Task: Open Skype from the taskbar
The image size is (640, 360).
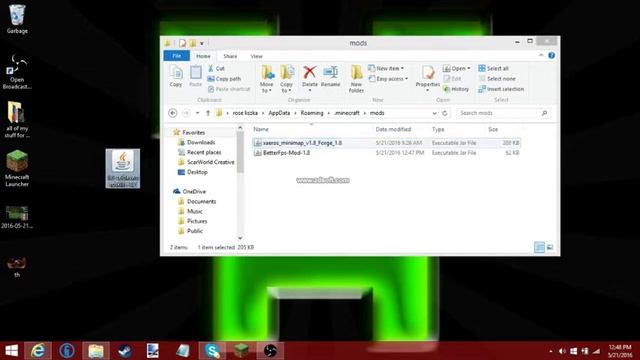Action: [212, 351]
